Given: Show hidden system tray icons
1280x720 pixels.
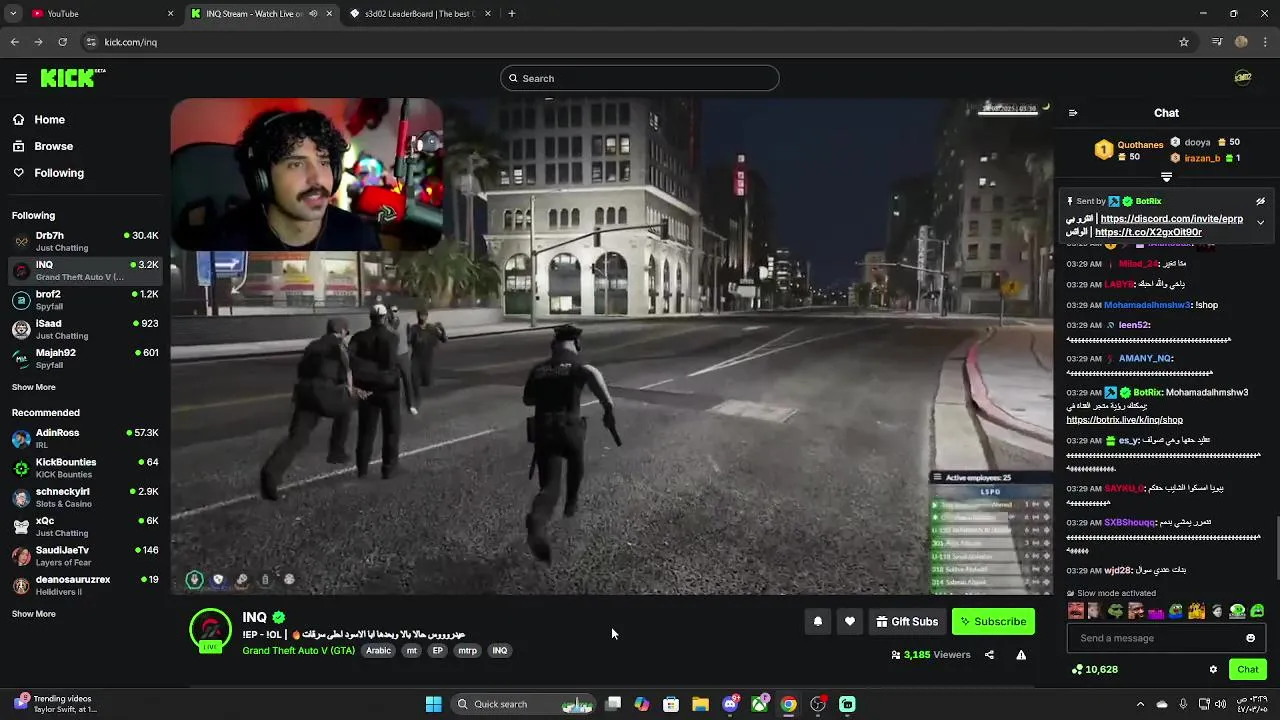Looking at the screenshot, I should [x=1140, y=704].
